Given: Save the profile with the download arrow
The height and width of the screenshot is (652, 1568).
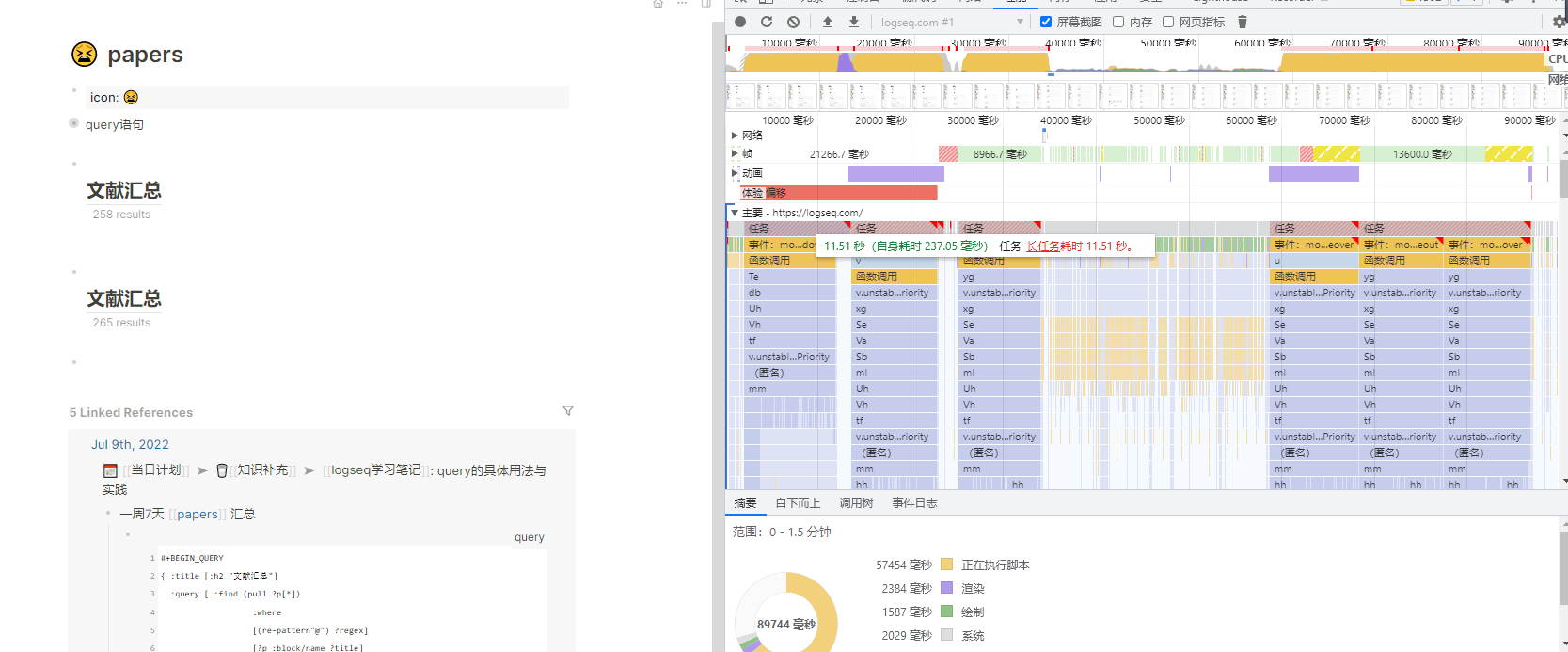Looking at the screenshot, I should click(854, 22).
